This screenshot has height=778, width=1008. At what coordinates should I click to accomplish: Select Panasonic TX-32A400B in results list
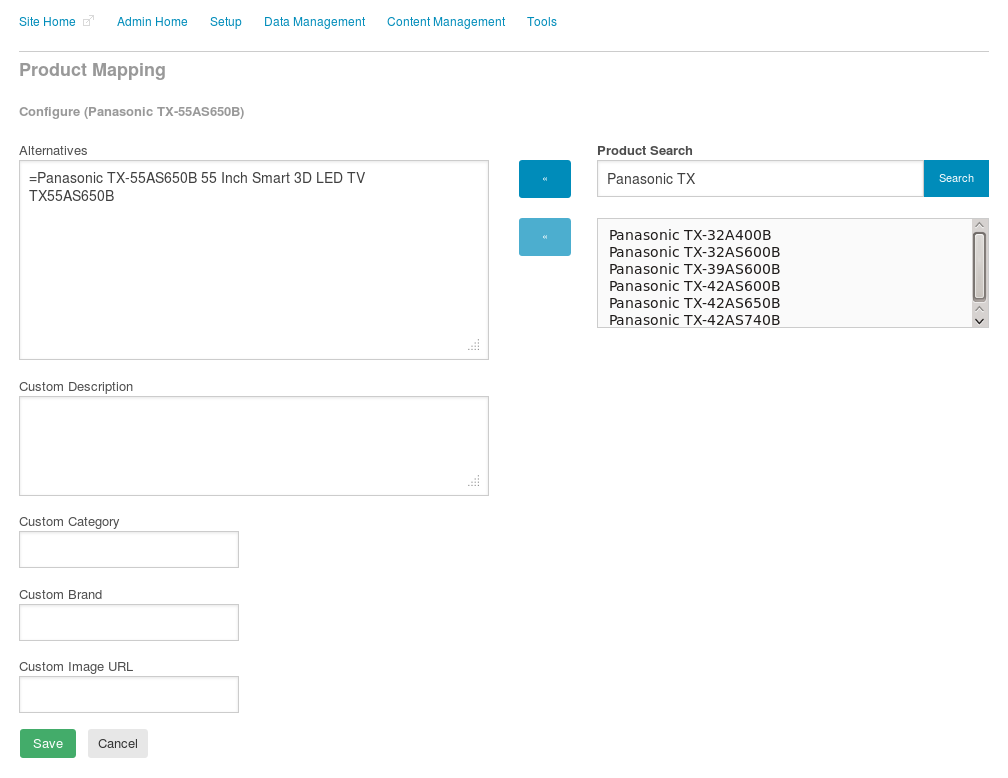click(x=690, y=235)
